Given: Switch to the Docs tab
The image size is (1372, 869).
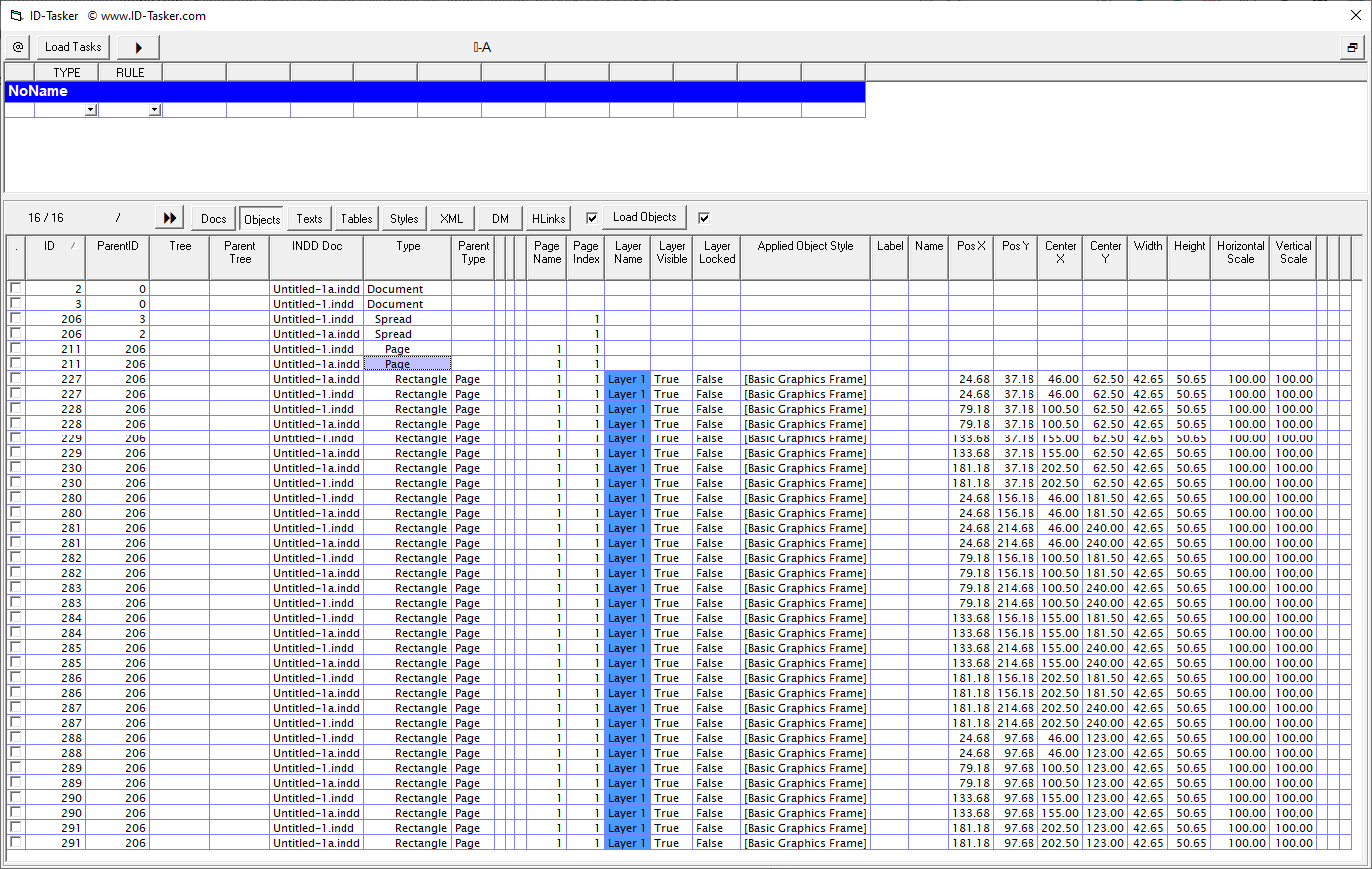Looking at the screenshot, I should [213, 218].
